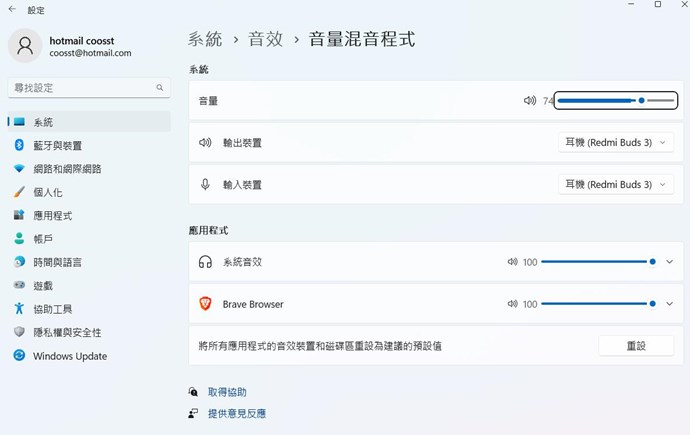Expand Brave Browser row chevron
Viewport: 690px width, 435px height.
(669, 304)
